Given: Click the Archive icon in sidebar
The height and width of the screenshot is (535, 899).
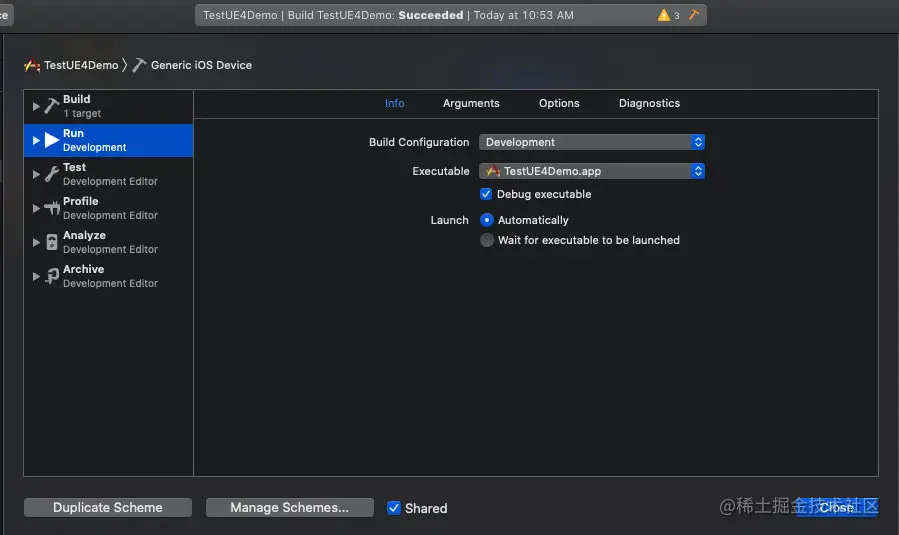Looking at the screenshot, I should click(52, 276).
